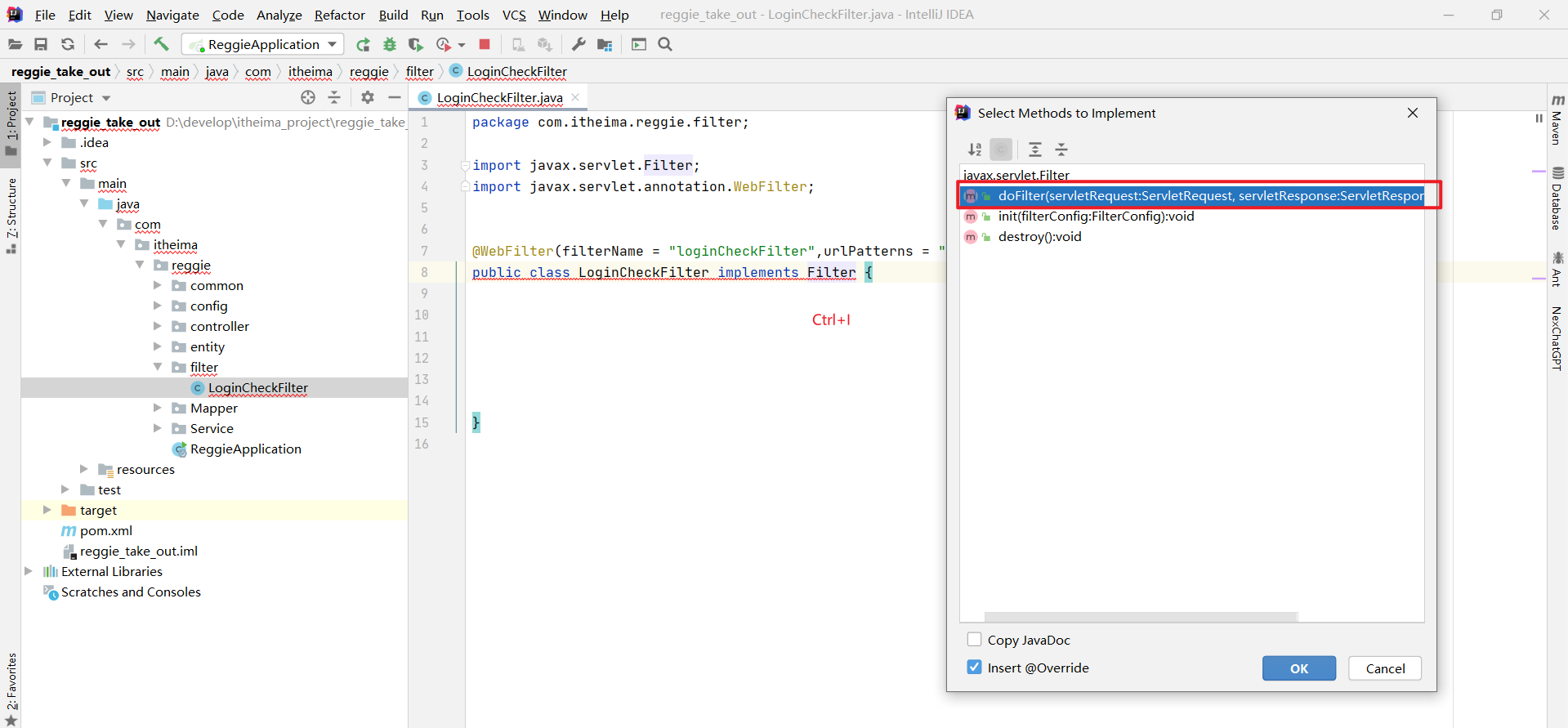Select the doFilter method in the list

point(1191,196)
